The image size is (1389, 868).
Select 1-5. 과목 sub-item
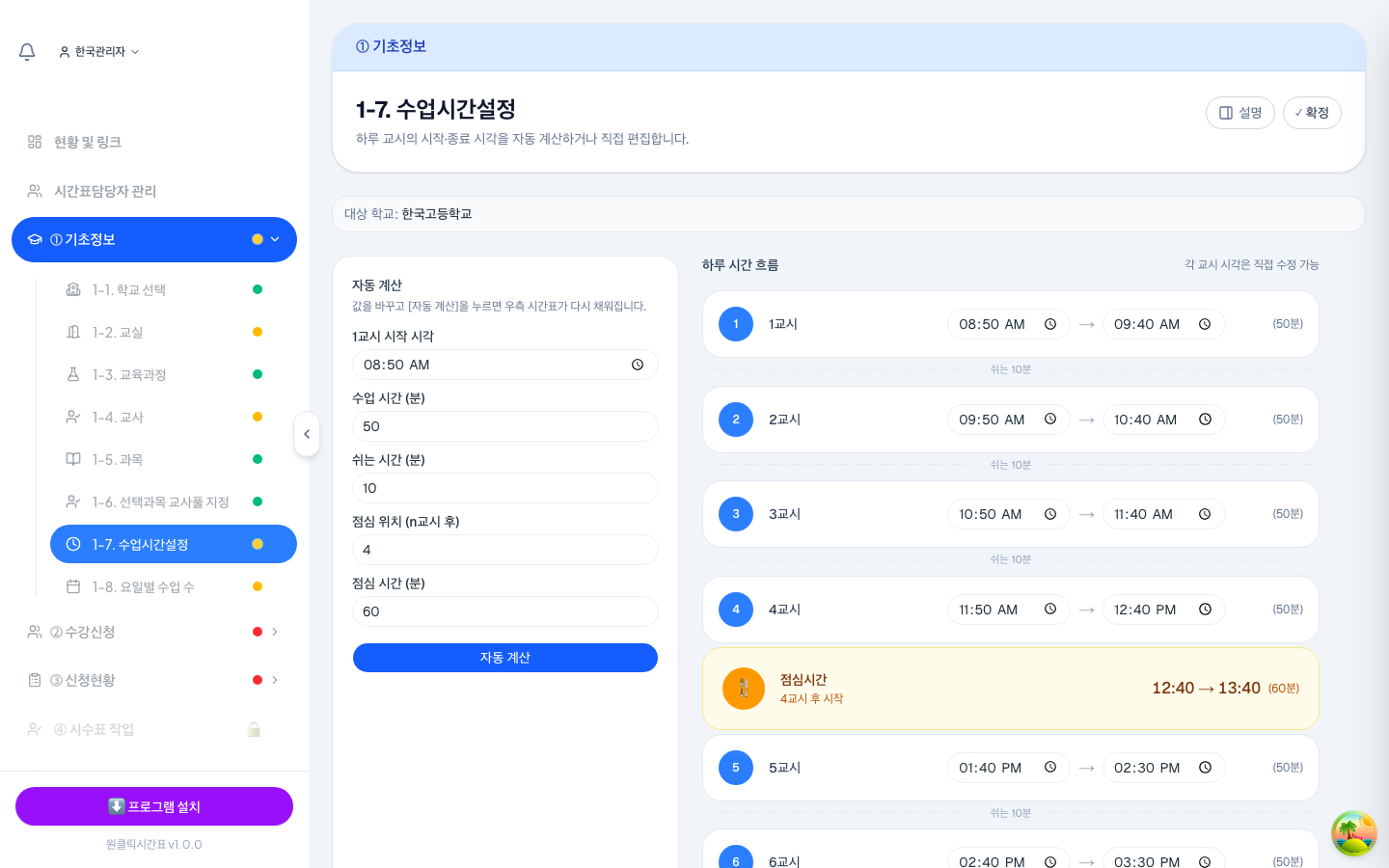[x=174, y=459]
